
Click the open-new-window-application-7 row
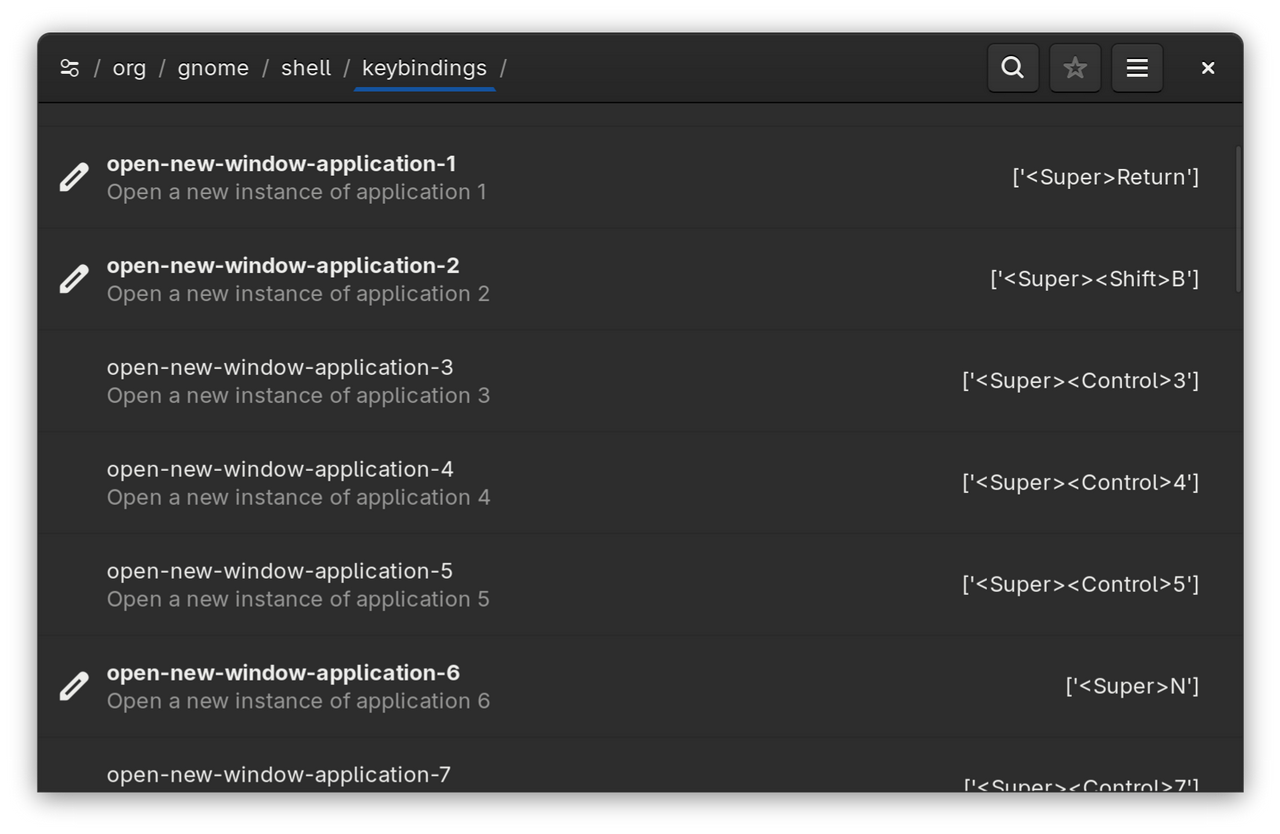[279, 775]
